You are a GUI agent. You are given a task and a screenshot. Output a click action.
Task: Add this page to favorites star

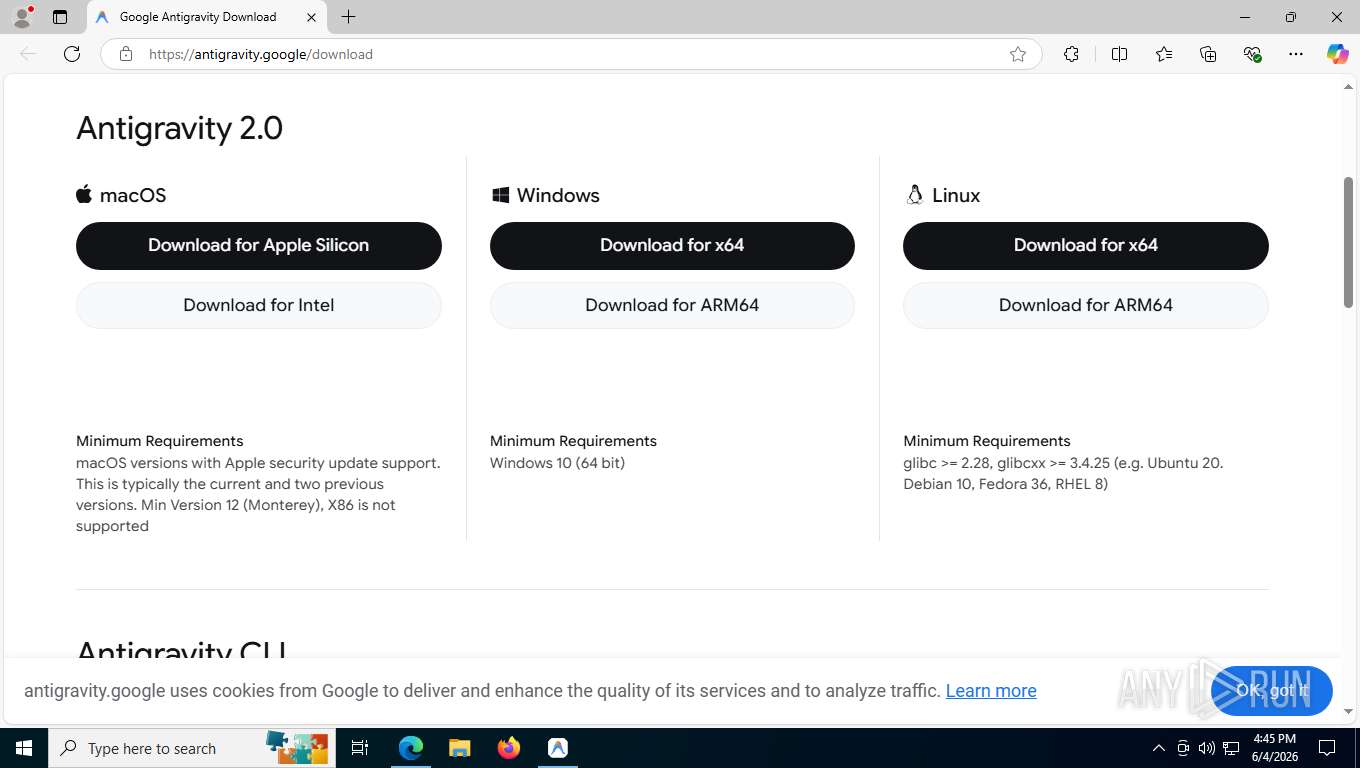1018,54
